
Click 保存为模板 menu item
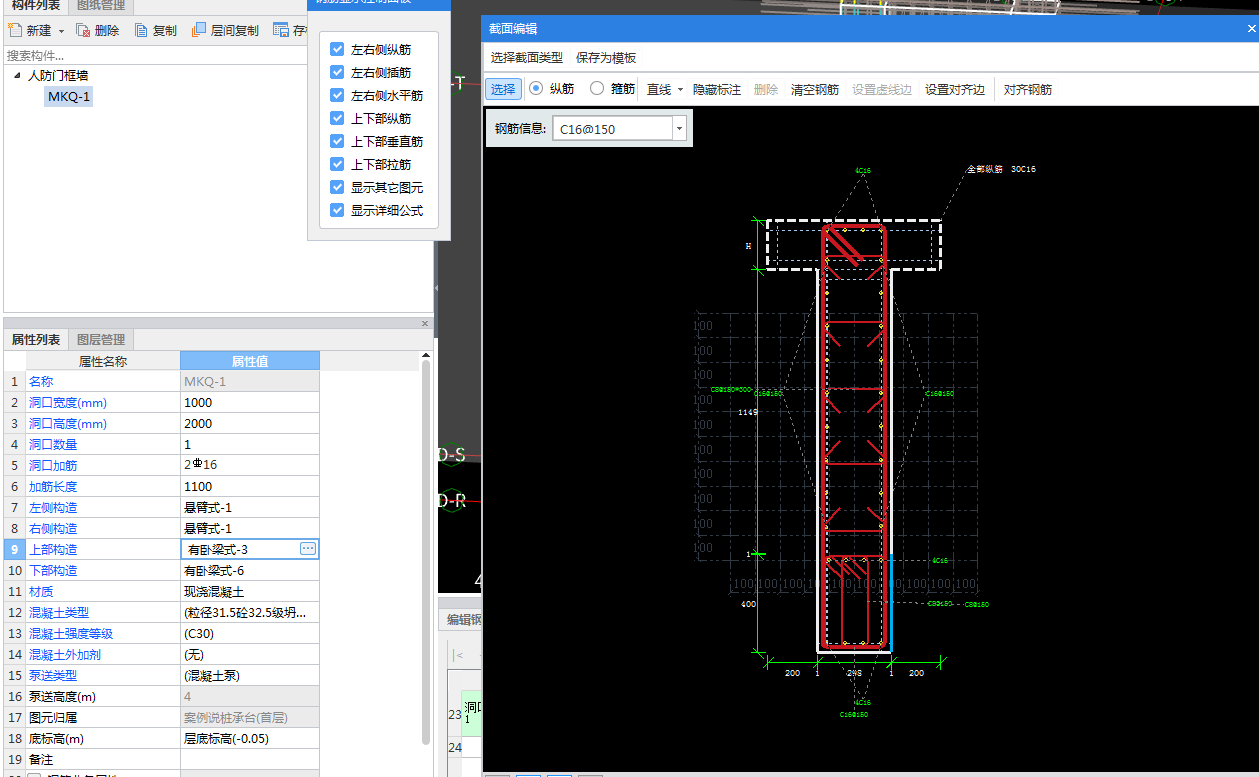tap(606, 58)
